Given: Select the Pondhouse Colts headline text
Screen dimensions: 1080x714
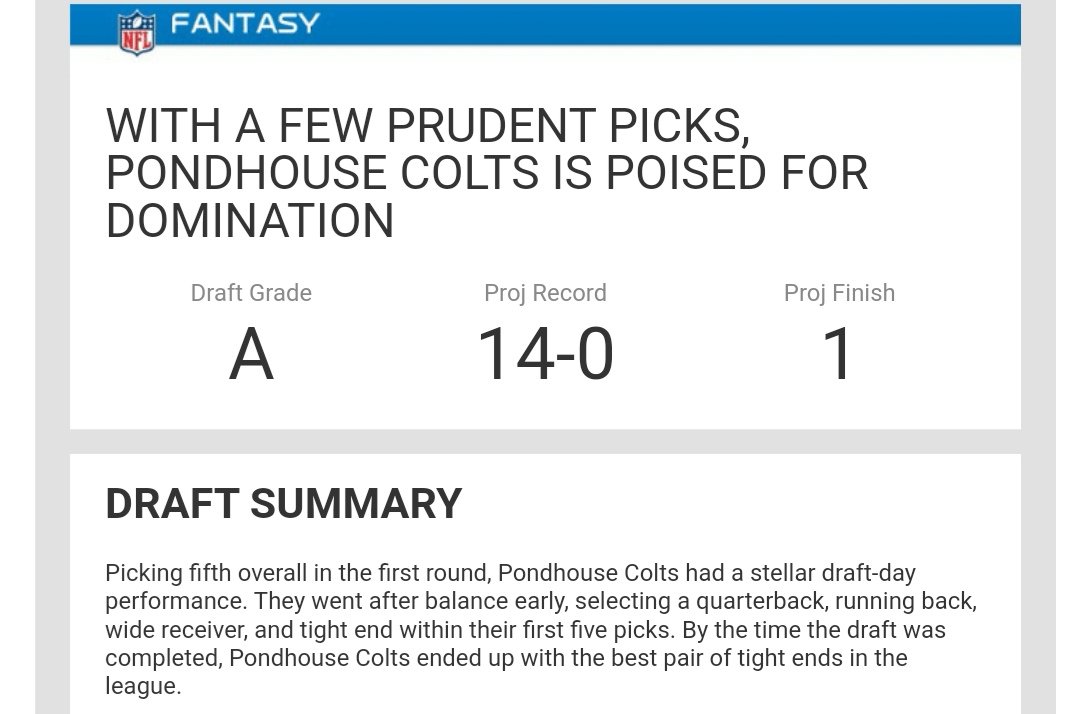Looking at the screenshot, I should [x=486, y=173].
